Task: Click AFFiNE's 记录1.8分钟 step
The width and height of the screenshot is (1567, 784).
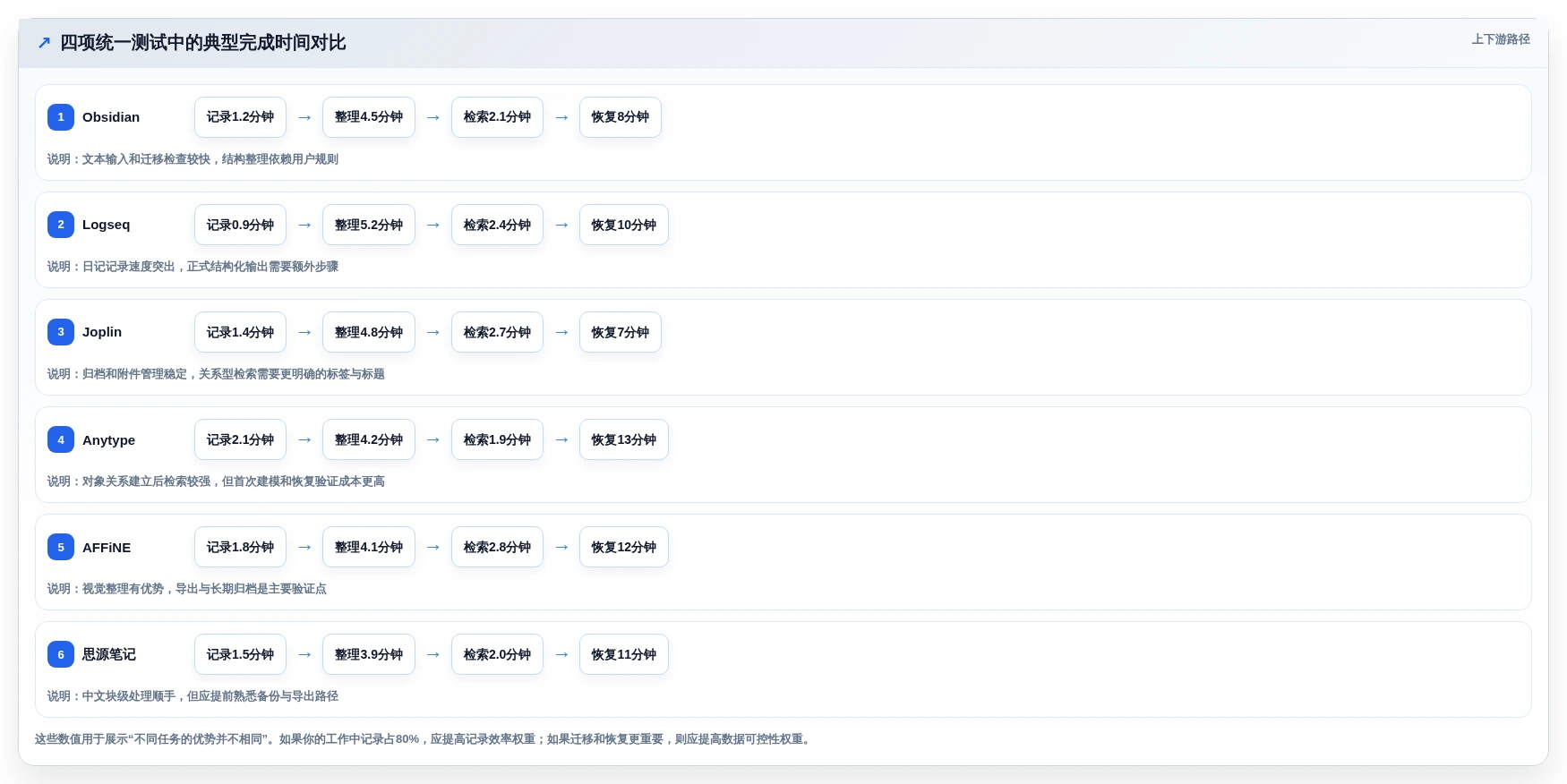Action: (240, 547)
